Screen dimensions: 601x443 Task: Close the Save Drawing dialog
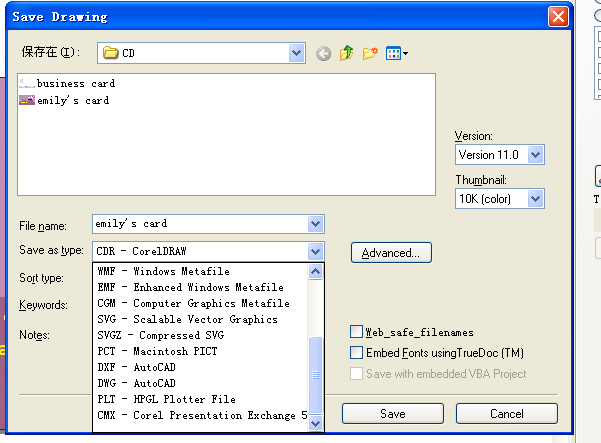tap(558, 17)
